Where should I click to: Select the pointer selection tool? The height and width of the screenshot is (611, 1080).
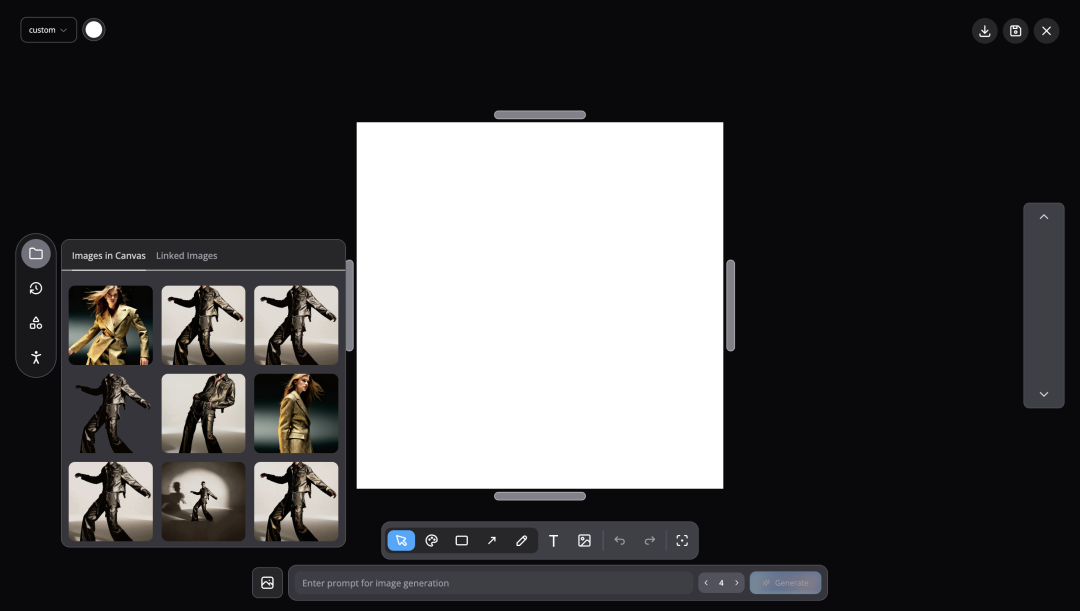point(401,541)
